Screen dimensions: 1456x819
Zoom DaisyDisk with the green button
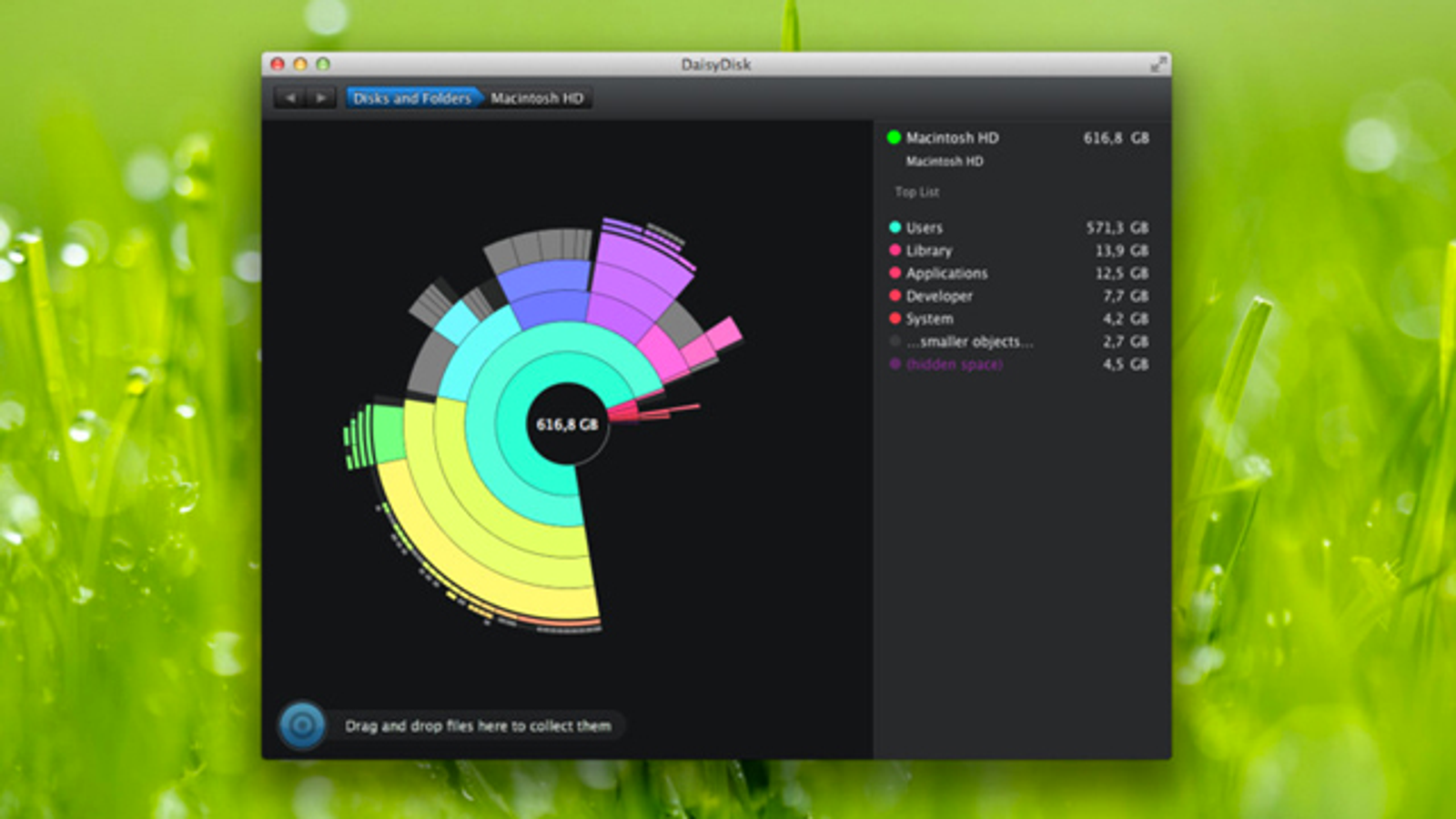pos(323,64)
